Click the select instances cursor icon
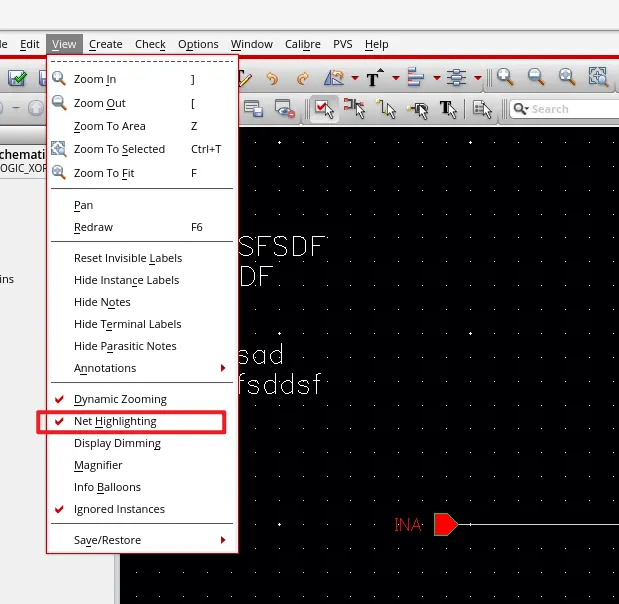Image resolution: width=619 pixels, height=604 pixels. [355, 109]
